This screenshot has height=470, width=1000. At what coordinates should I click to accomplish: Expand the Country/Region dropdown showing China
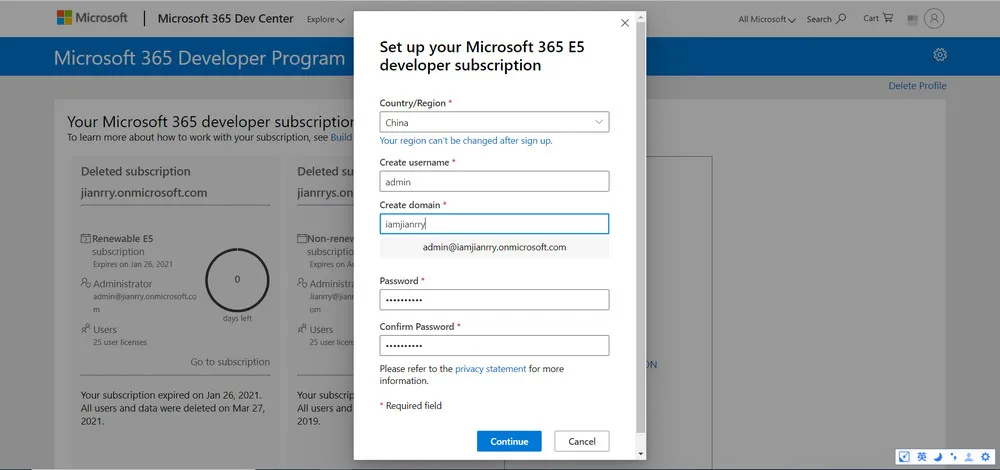coord(494,122)
